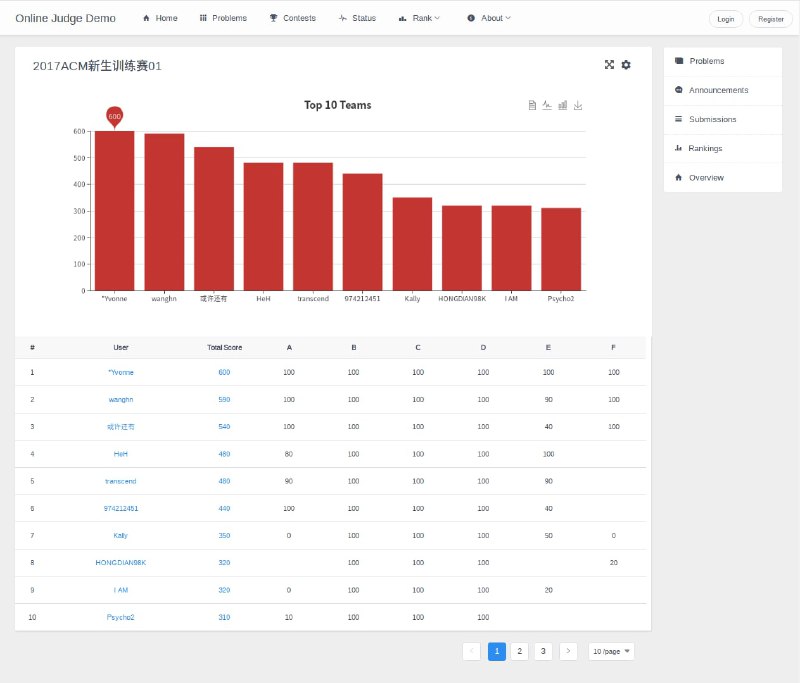Go to pagination page 2
The image size is (800, 683).
coord(519,651)
